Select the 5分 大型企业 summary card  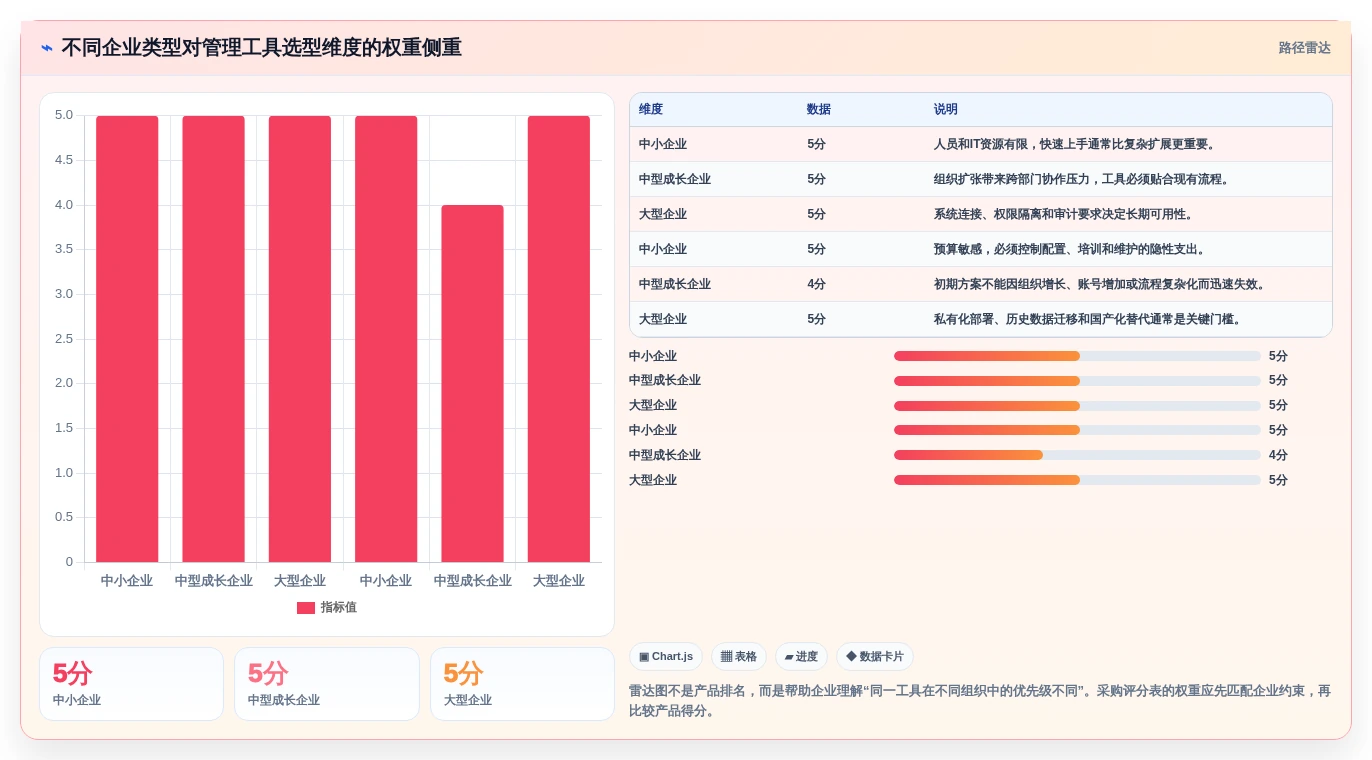click(522, 684)
